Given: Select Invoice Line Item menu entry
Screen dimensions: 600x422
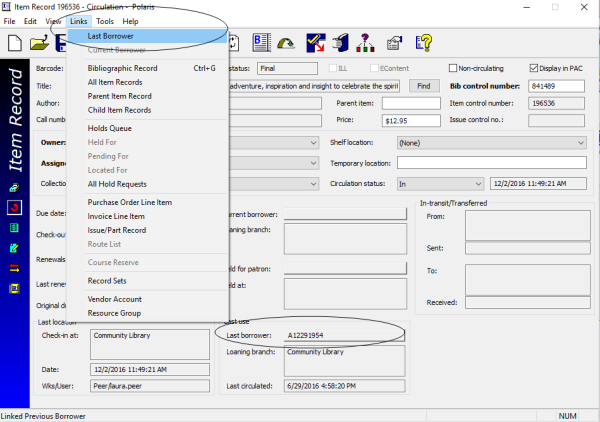Looking at the screenshot, I should tap(148, 216).
